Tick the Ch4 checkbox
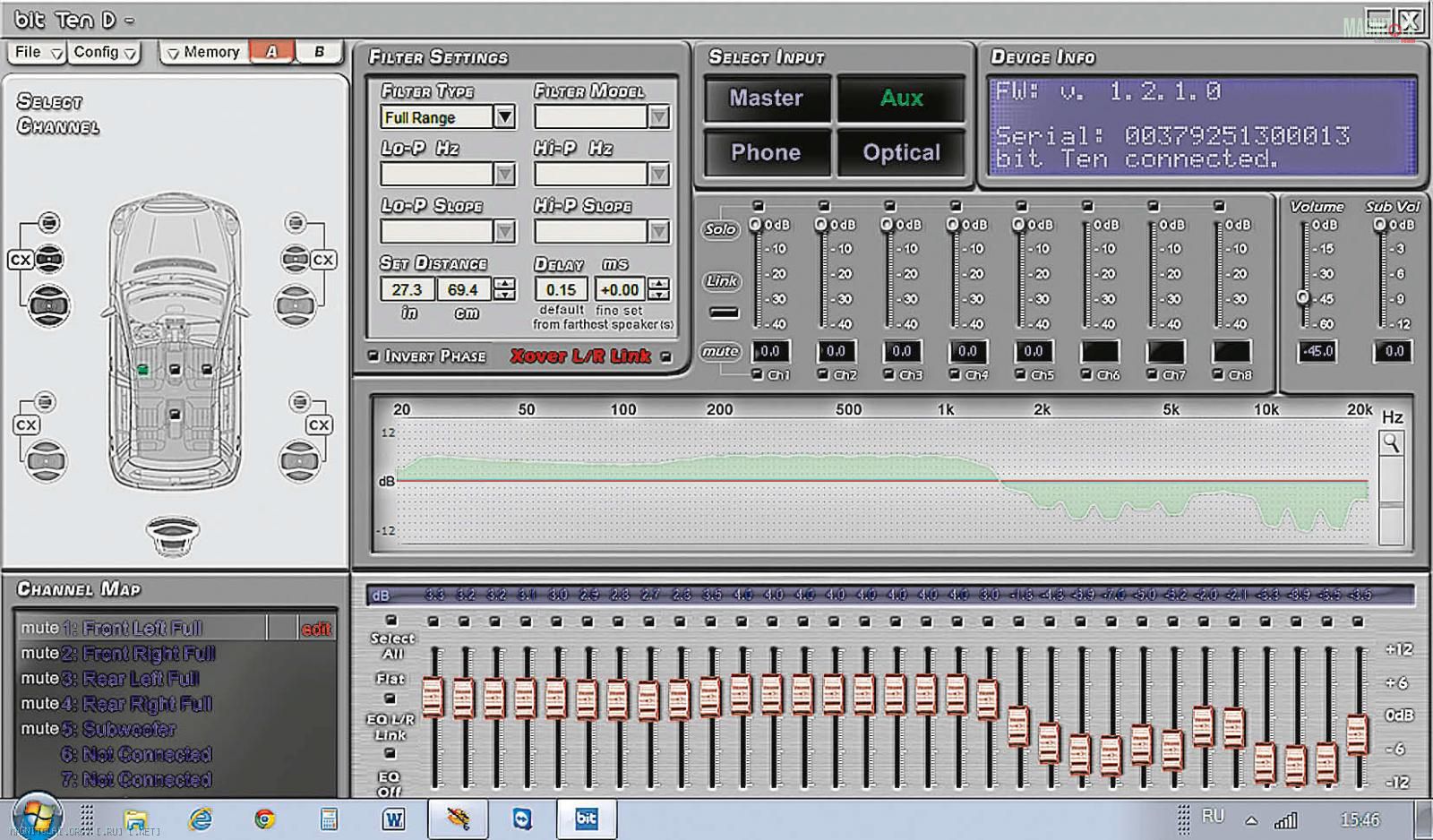 pyautogui.click(x=955, y=374)
